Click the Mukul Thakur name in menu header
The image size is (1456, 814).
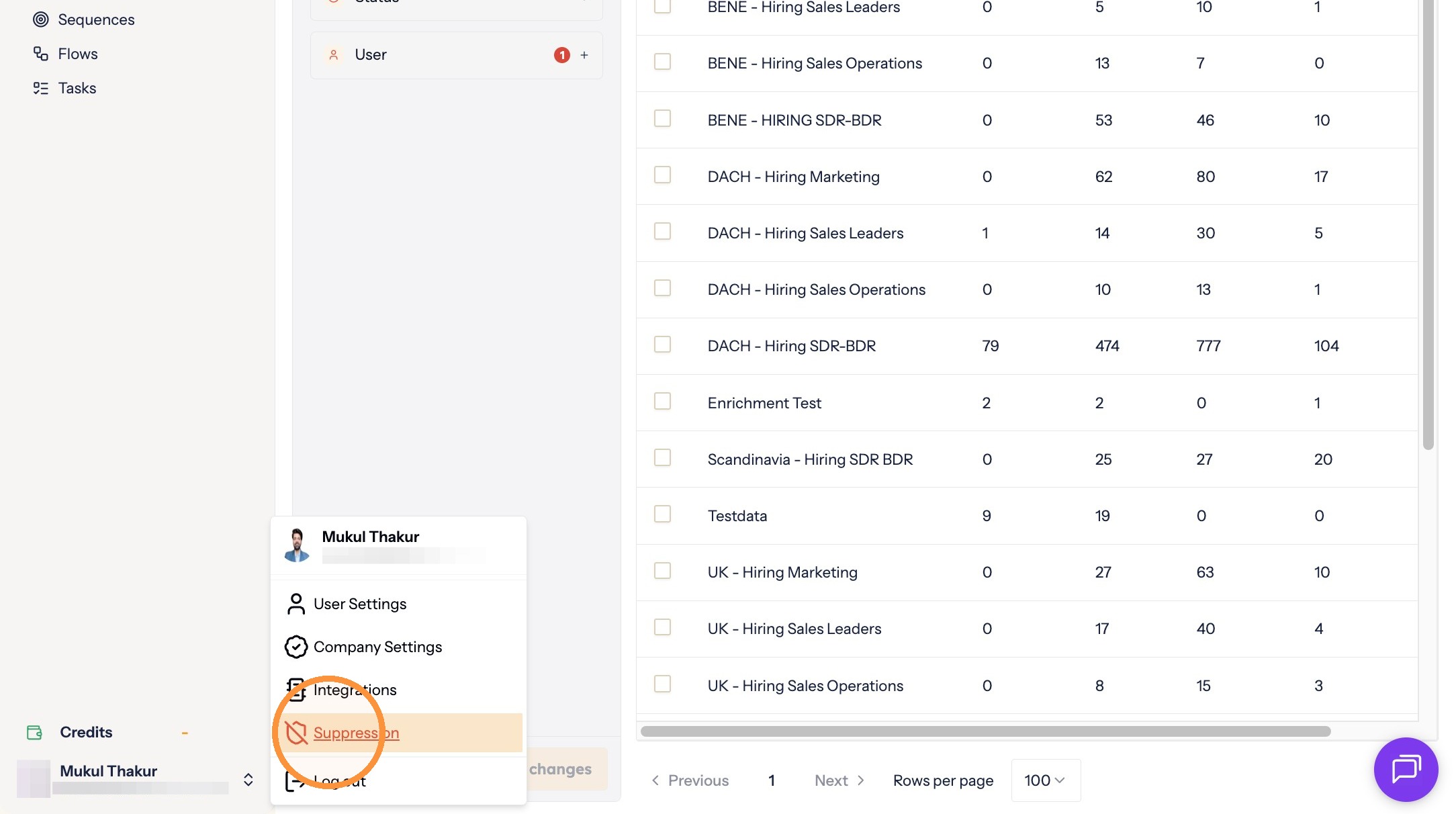point(370,537)
